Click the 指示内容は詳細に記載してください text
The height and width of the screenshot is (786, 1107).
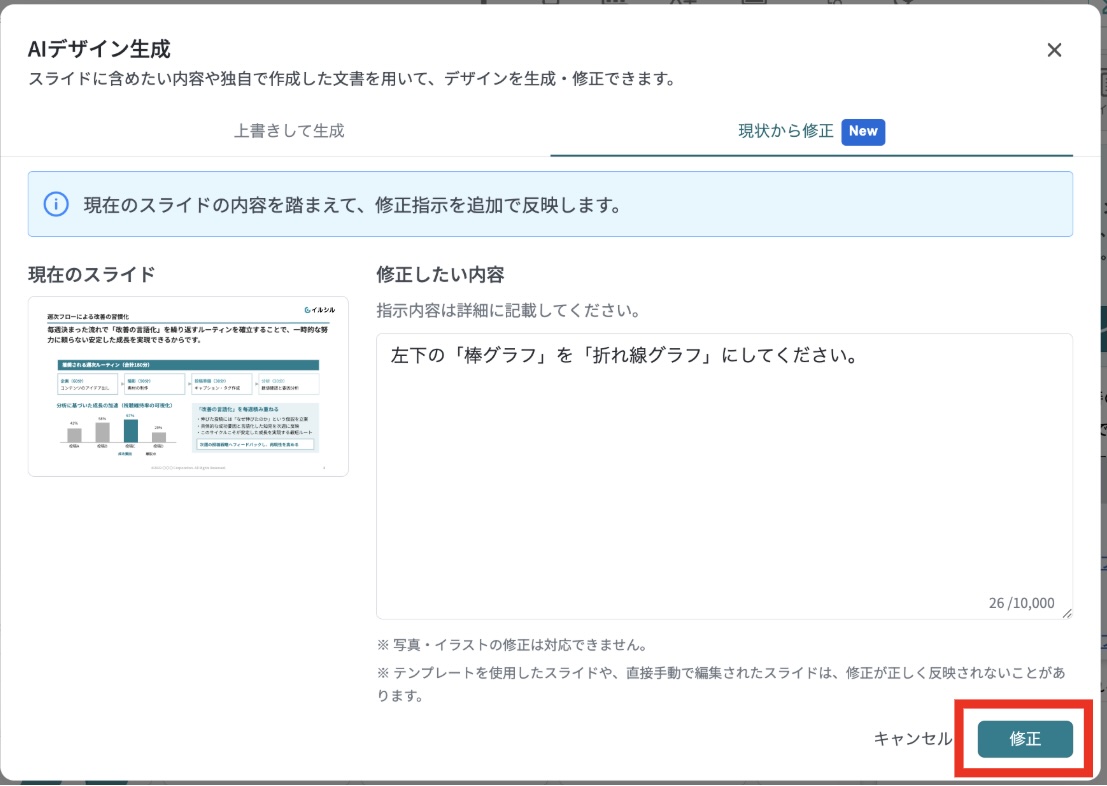pyautogui.click(x=509, y=311)
